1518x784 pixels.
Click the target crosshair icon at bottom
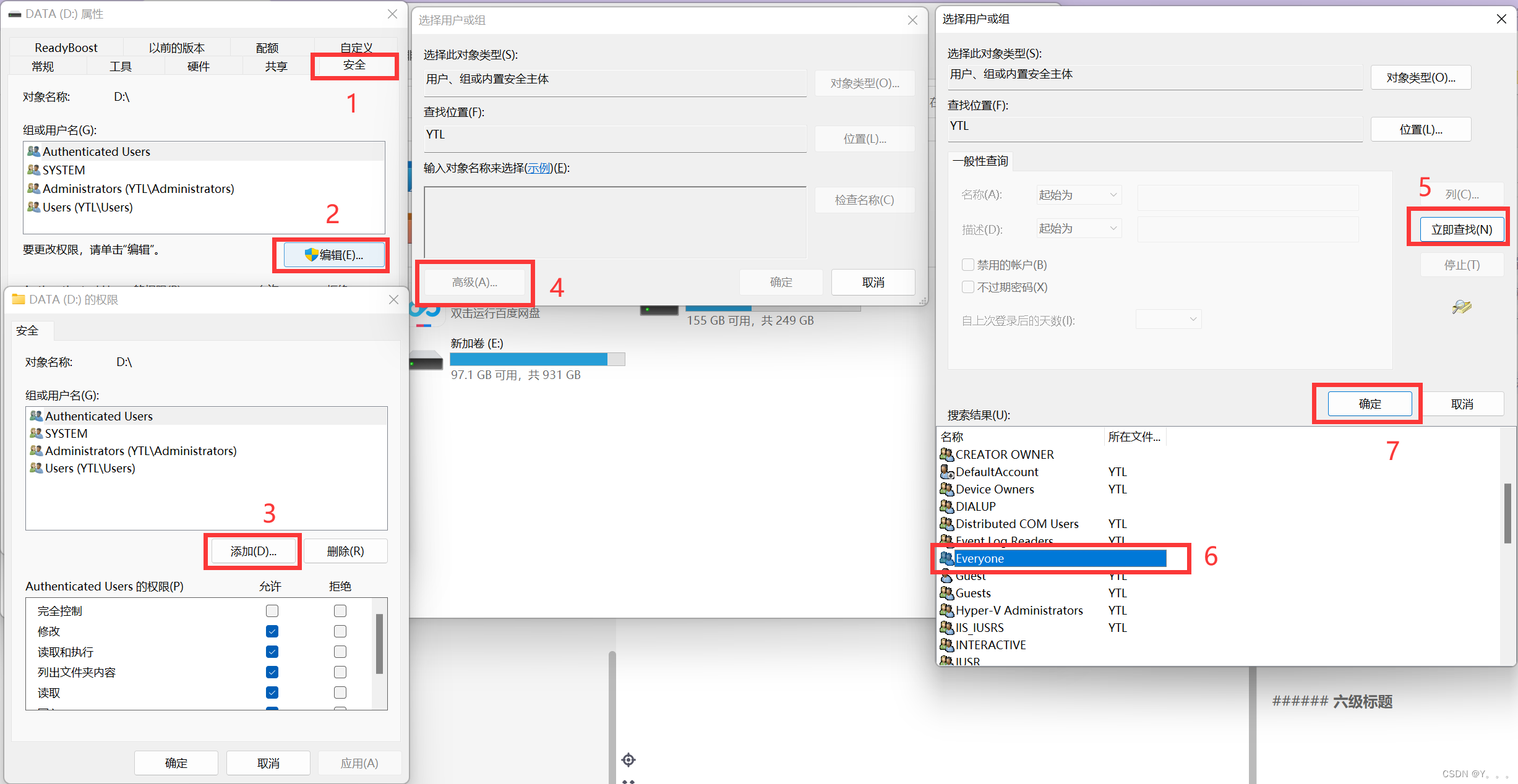[x=628, y=760]
